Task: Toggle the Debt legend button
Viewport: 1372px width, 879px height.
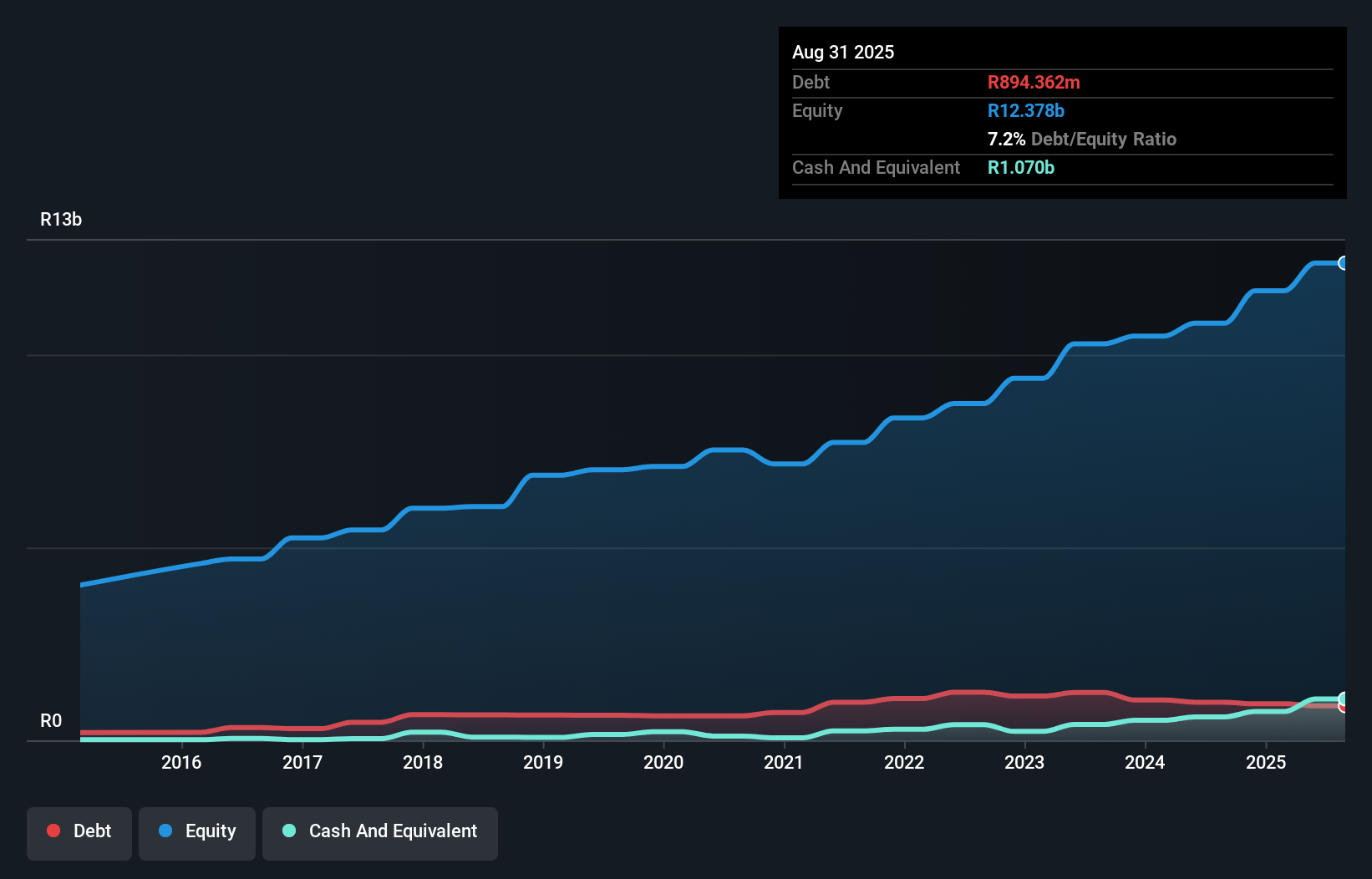Action: pos(79,833)
